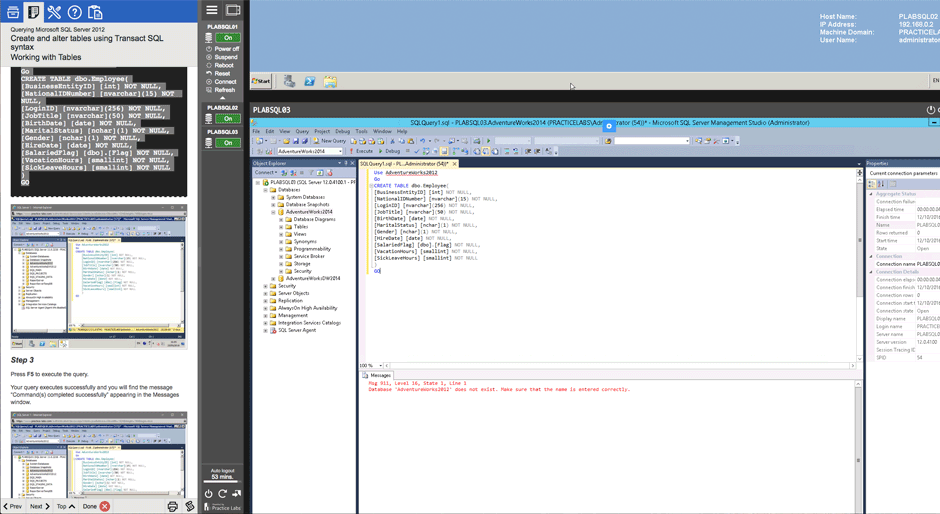
Task: Click Connect for PLABSQL01
Action: pyautogui.click(x=221, y=82)
